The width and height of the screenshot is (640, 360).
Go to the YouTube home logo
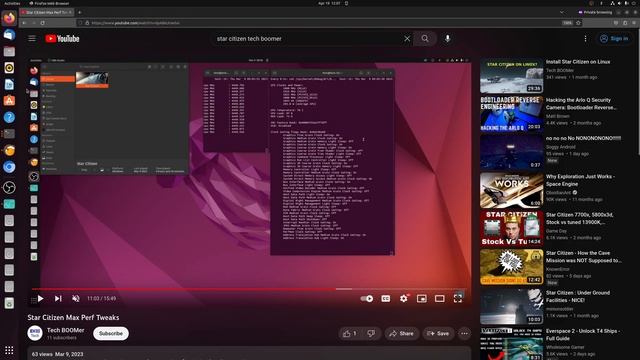(62, 38)
